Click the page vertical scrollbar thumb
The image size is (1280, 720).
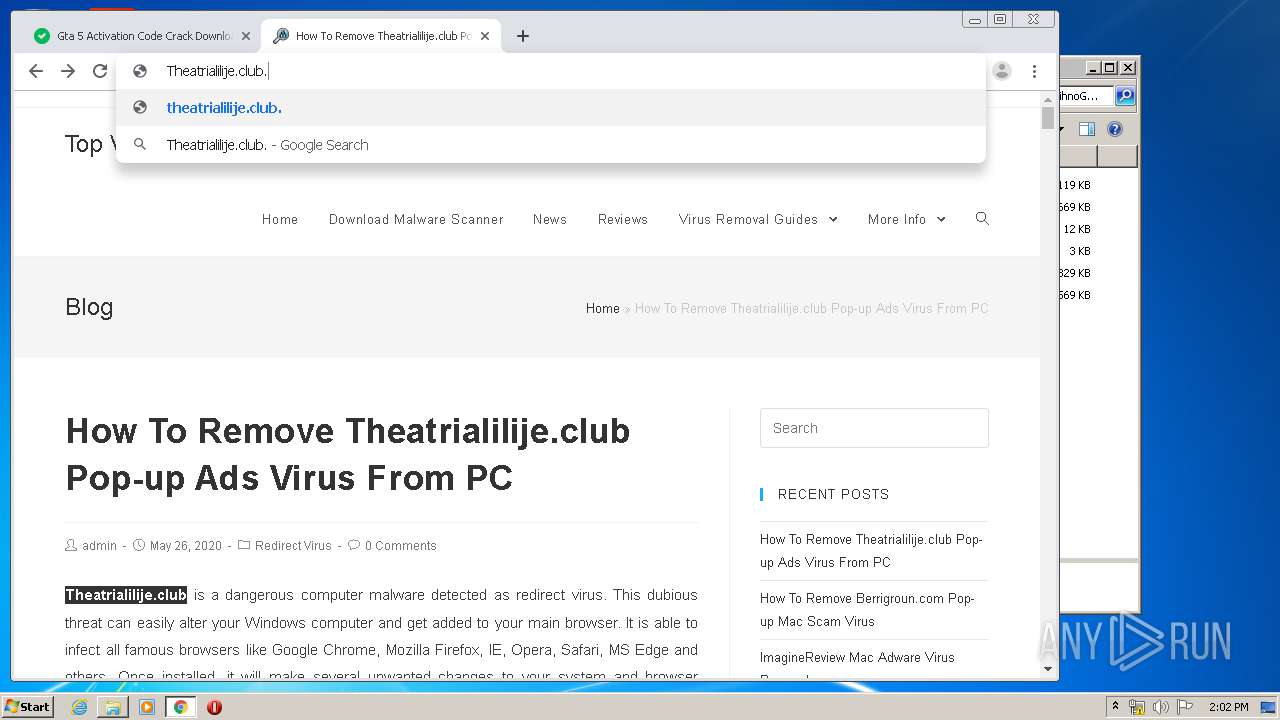tap(1048, 118)
